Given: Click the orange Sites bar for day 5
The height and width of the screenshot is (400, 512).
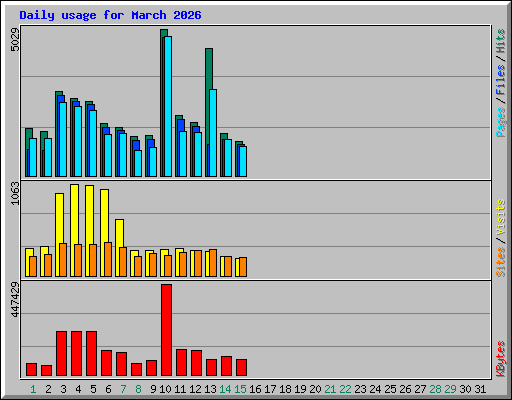Looking at the screenshot, I should click(93, 260).
